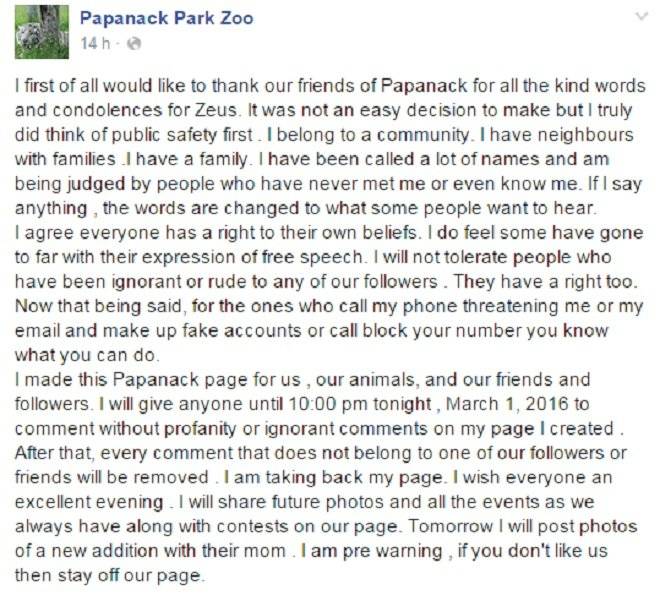Open the Papanack Park Zoo page name

tap(167, 18)
